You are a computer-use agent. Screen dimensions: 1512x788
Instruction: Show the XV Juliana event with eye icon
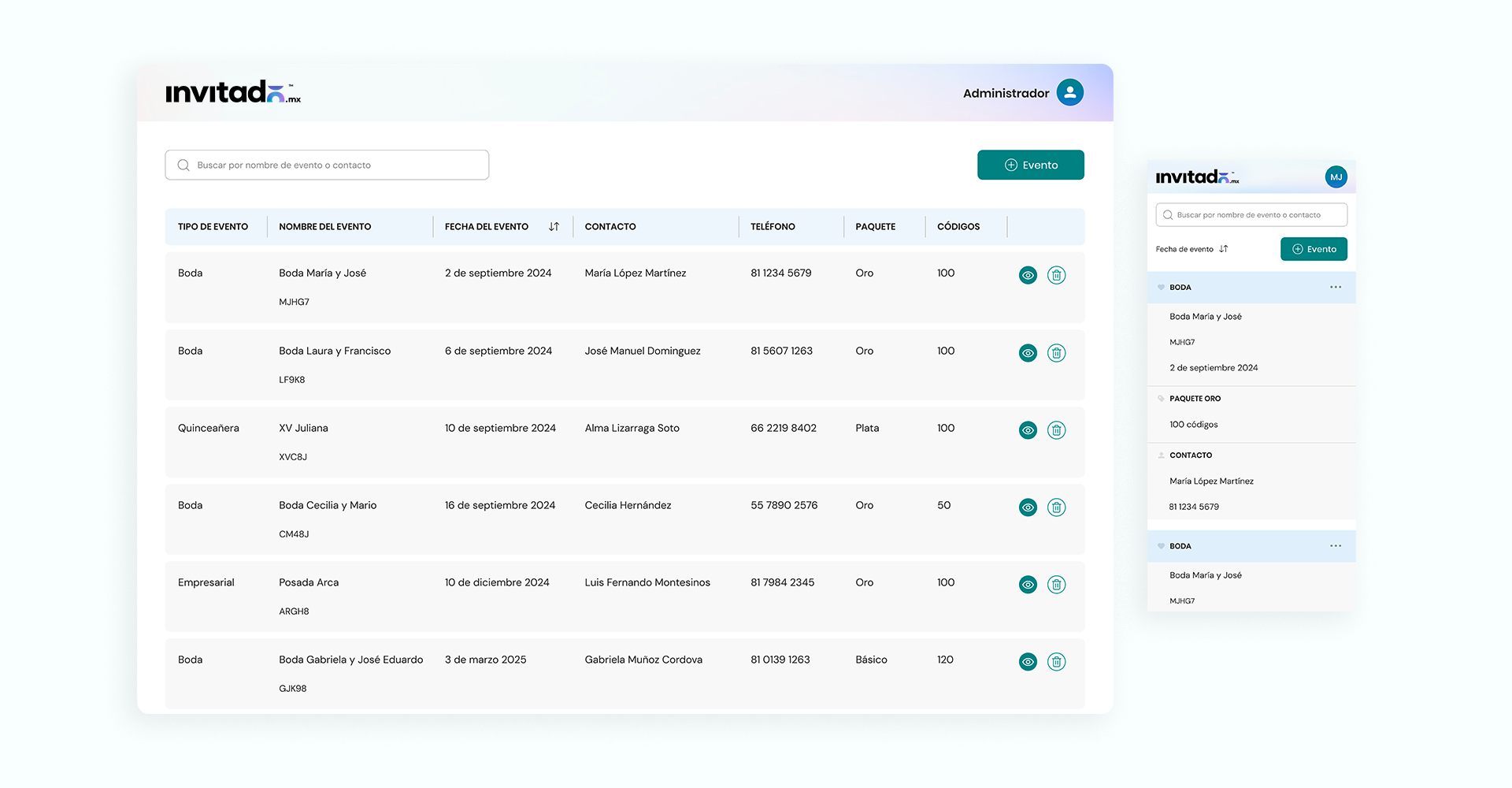pos(1028,430)
